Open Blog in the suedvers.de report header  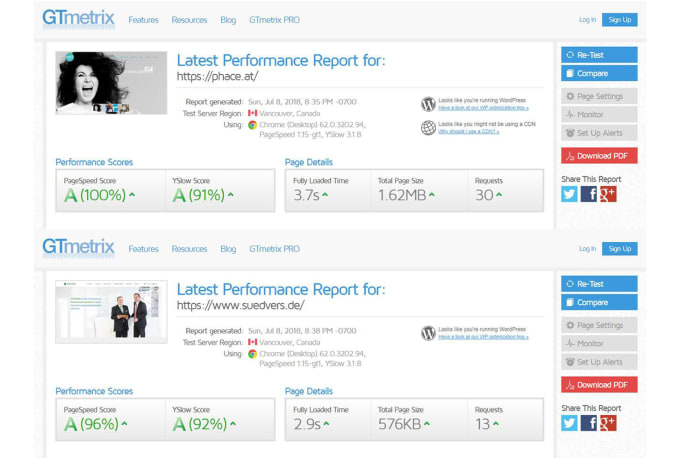228,249
